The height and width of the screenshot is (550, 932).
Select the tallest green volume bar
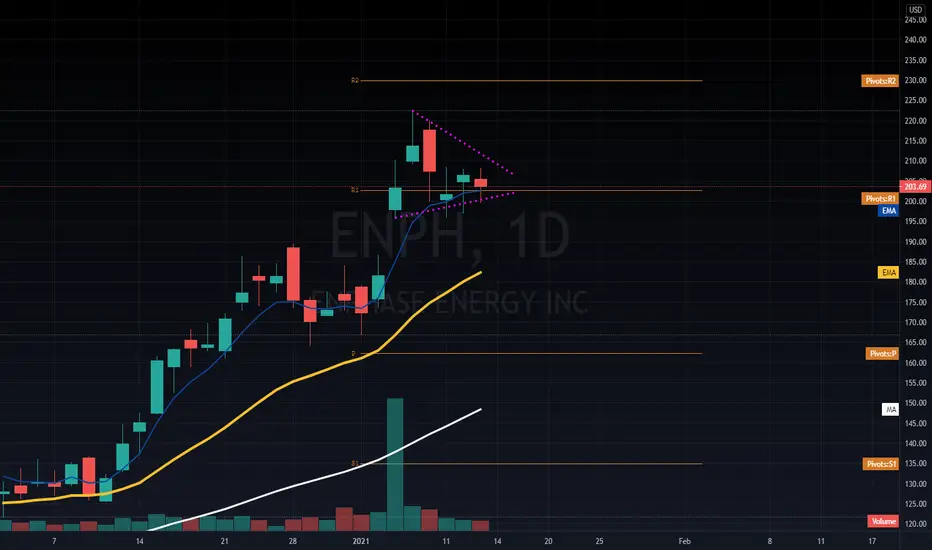coord(395,464)
